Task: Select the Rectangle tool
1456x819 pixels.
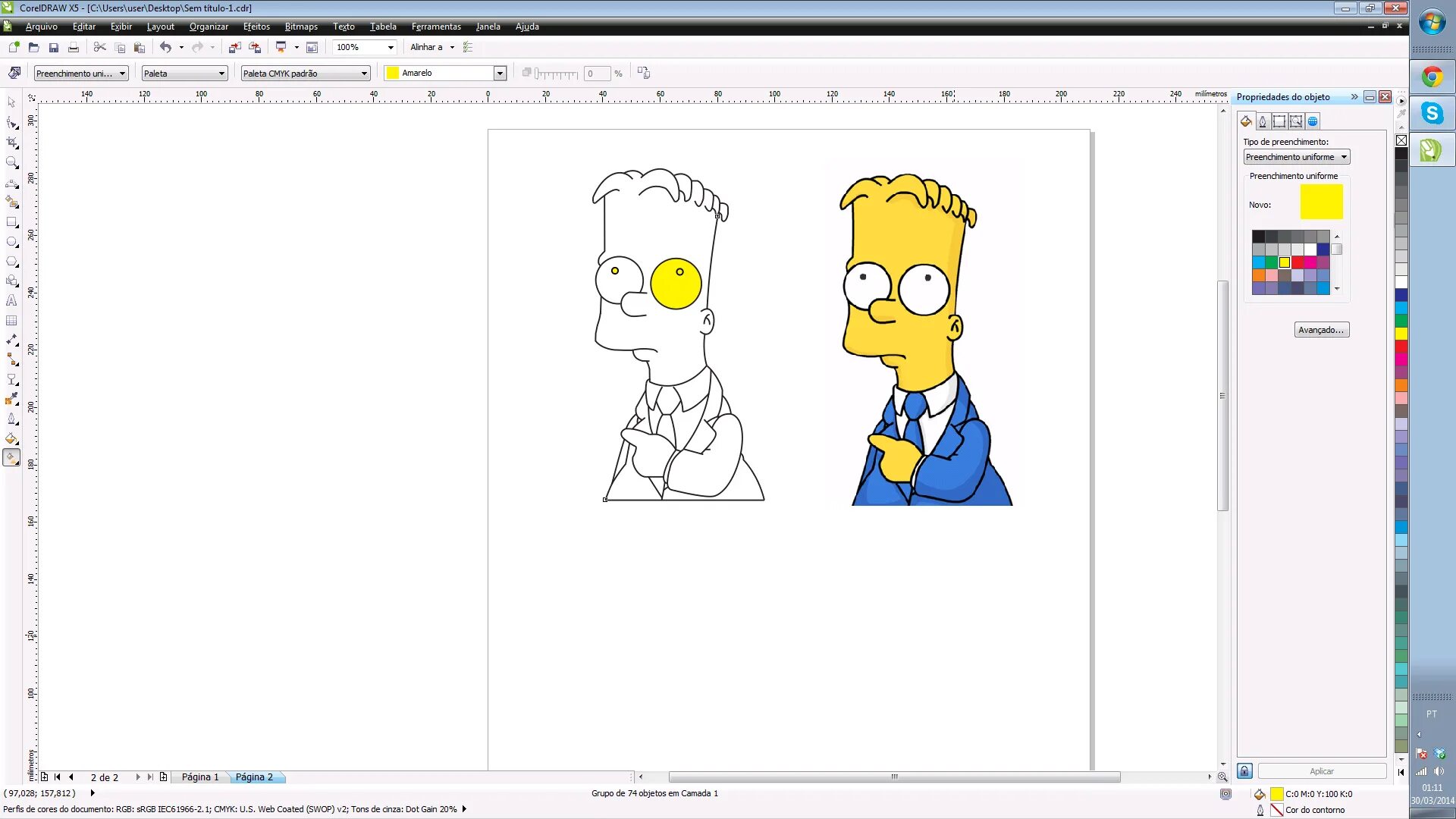Action: [x=11, y=222]
